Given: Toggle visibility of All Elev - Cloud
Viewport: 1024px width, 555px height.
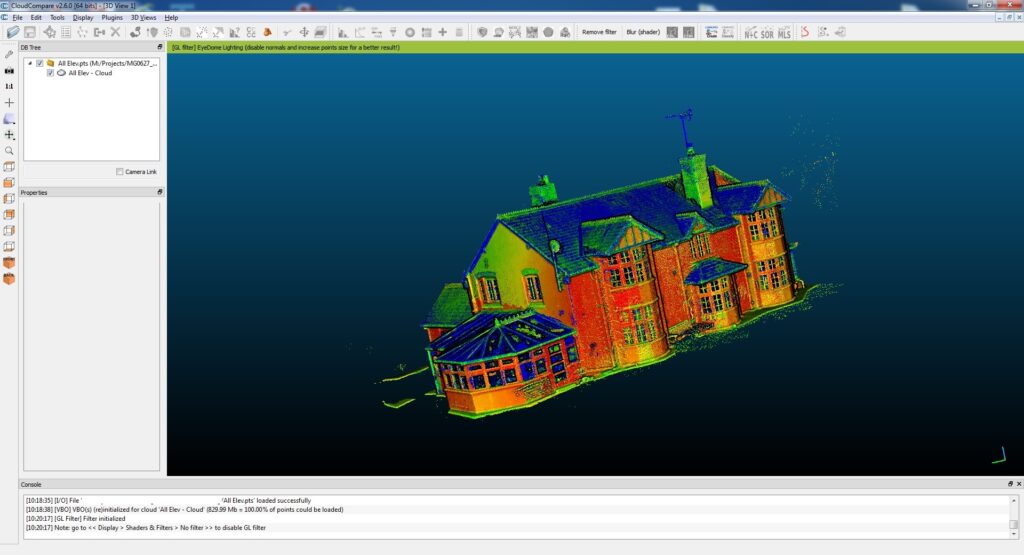Looking at the screenshot, I should [50, 73].
